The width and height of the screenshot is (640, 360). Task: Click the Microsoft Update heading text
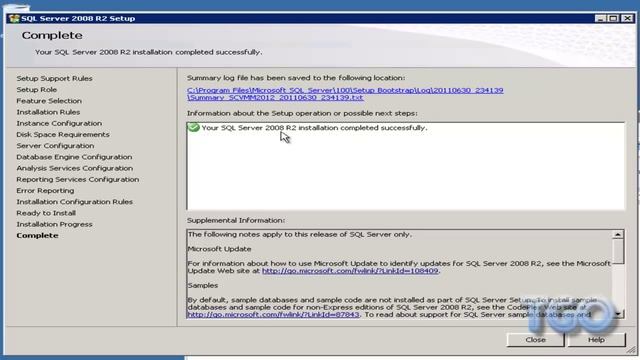tap(220, 249)
